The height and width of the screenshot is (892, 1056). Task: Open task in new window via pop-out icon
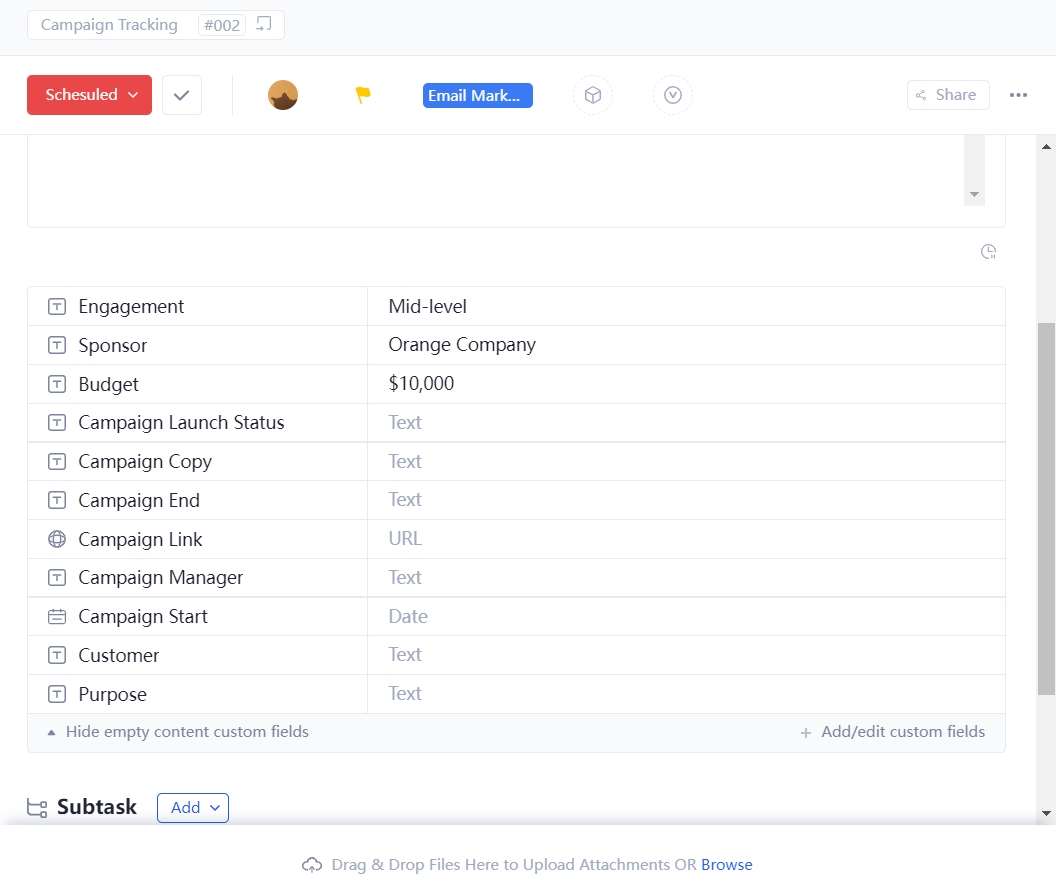(262, 24)
